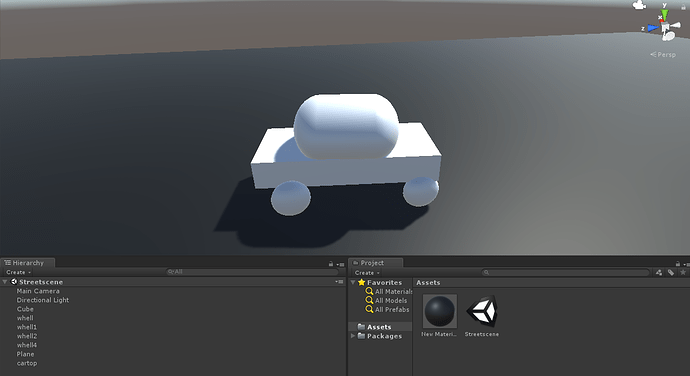Select whell object in Hierarchy

[25, 318]
